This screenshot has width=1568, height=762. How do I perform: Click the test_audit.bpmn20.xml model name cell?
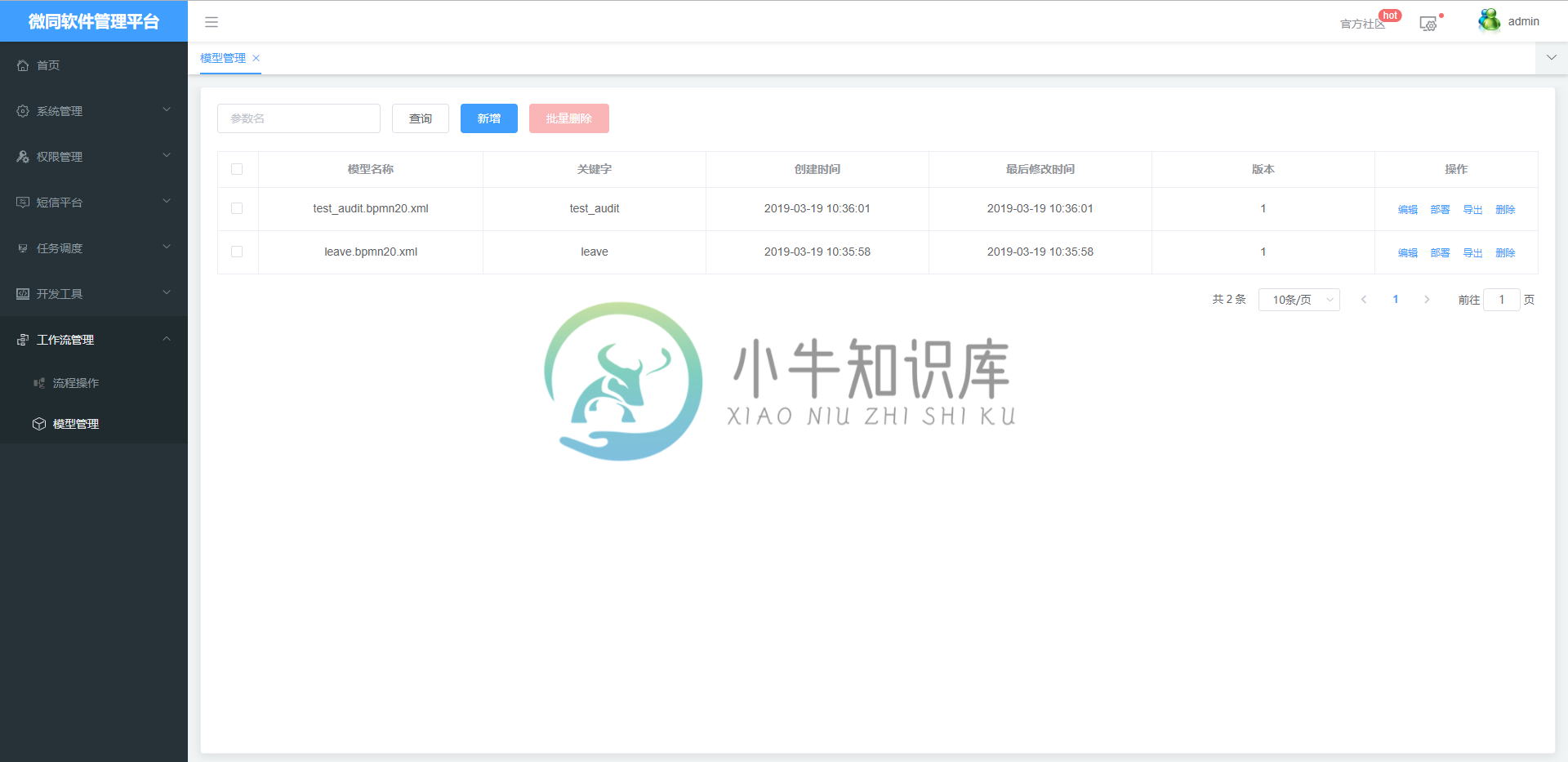point(371,208)
